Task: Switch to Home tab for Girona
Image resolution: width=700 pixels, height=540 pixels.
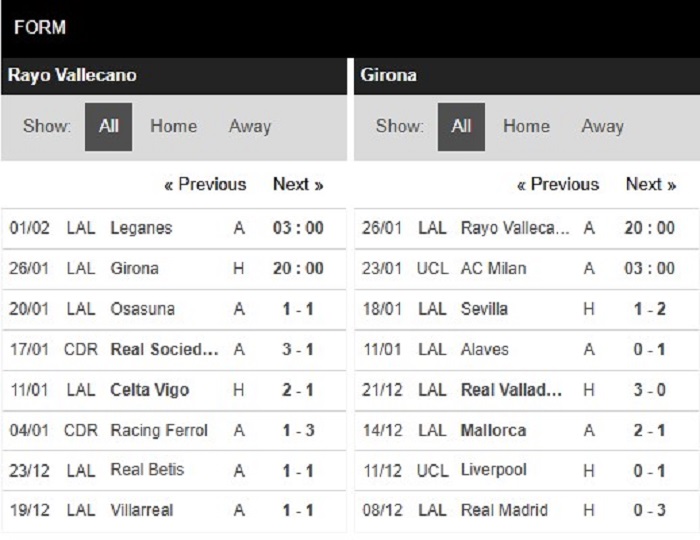Action: click(526, 126)
